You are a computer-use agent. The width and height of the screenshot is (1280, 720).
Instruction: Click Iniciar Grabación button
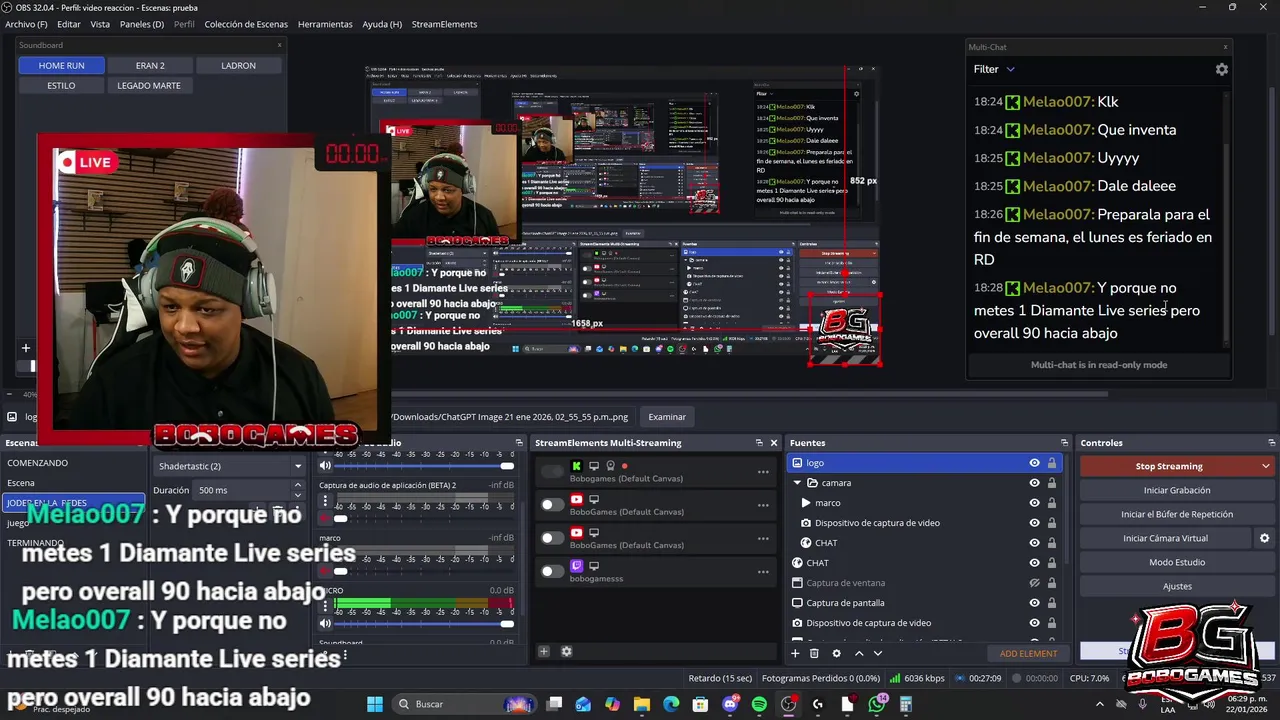1177,490
